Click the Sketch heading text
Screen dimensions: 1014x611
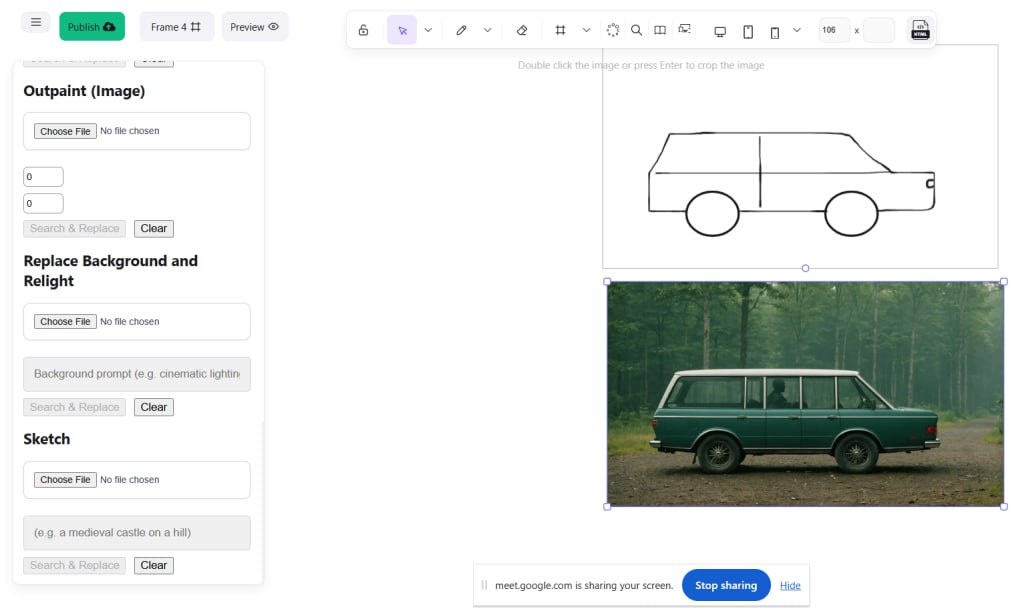pos(47,439)
